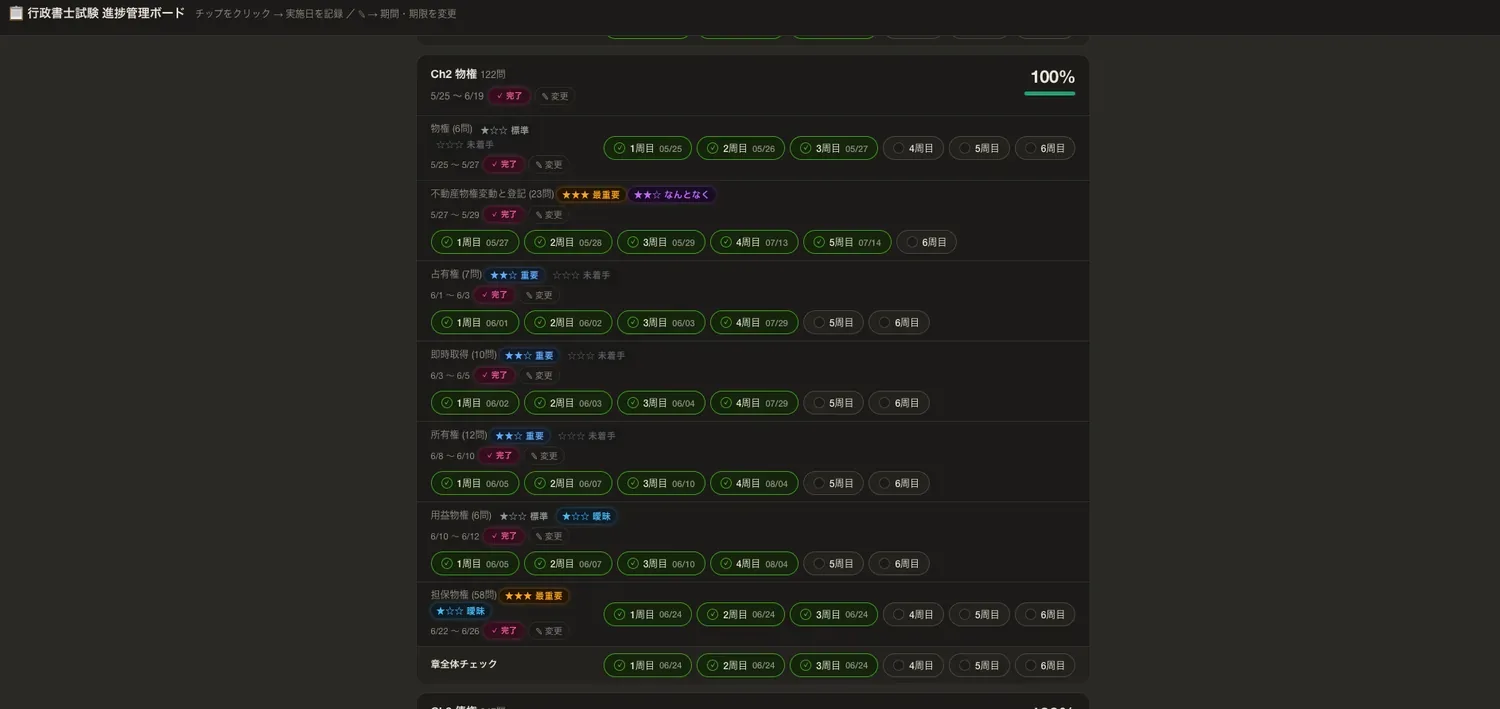Click the pencil 変更 button for 担保物権
The height and width of the screenshot is (709, 1500).
pos(549,631)
